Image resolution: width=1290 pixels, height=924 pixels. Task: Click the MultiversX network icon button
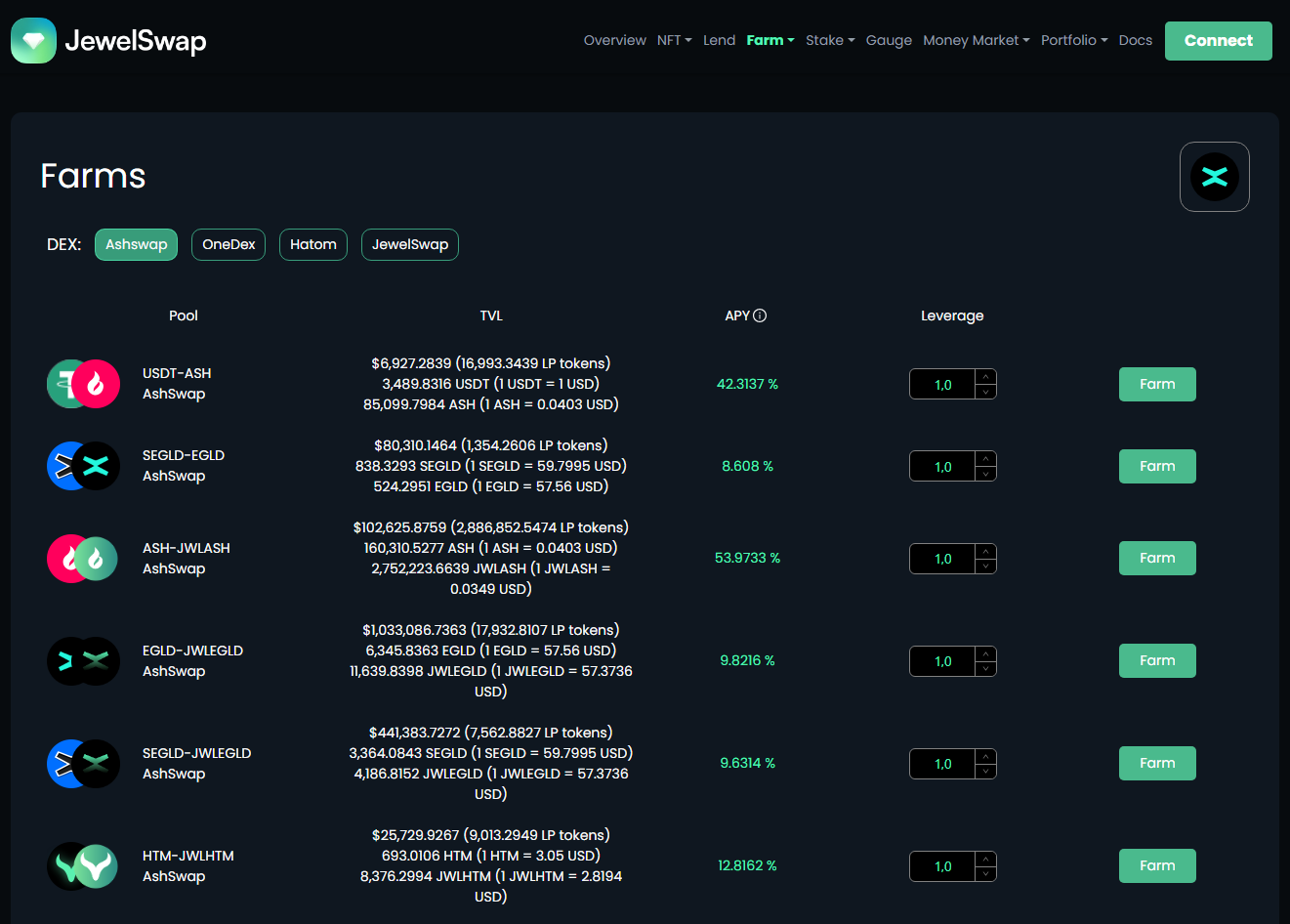coord(1214,177)
